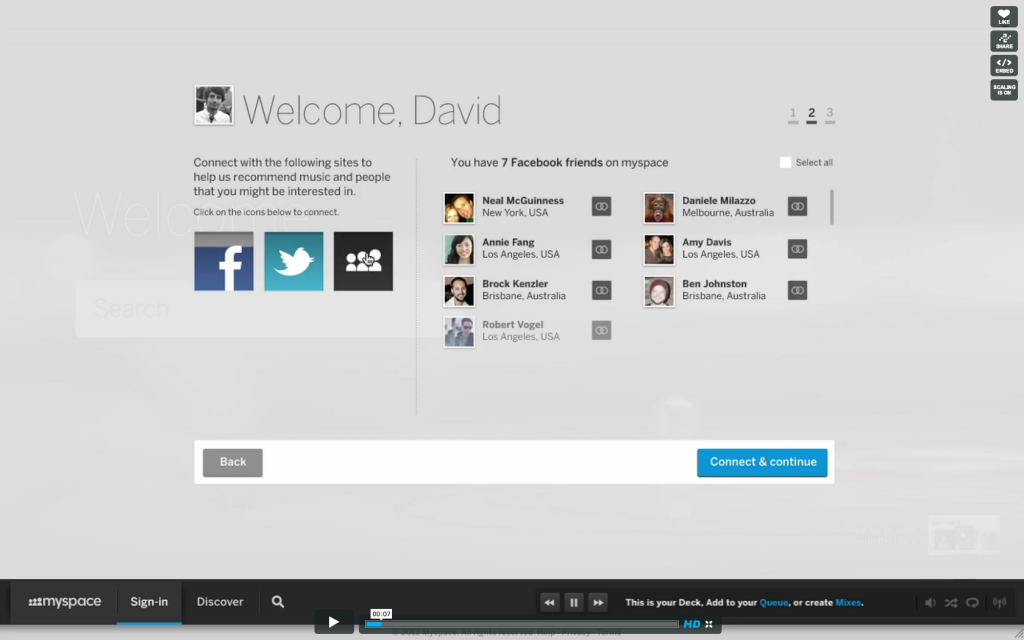Screen dimensions: 1024x640
Task: Pause the deck playback
Action: click(573, 602)
